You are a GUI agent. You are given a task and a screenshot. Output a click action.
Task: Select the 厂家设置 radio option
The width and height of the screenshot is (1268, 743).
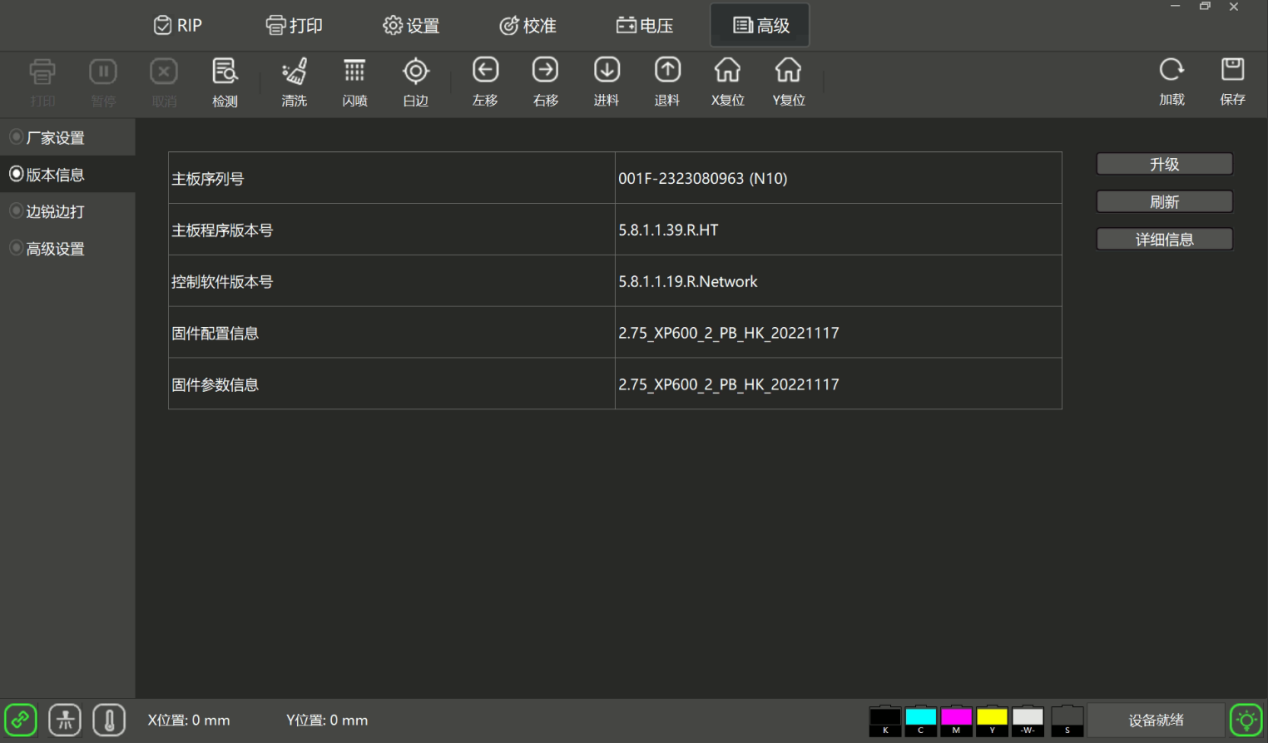47,138
